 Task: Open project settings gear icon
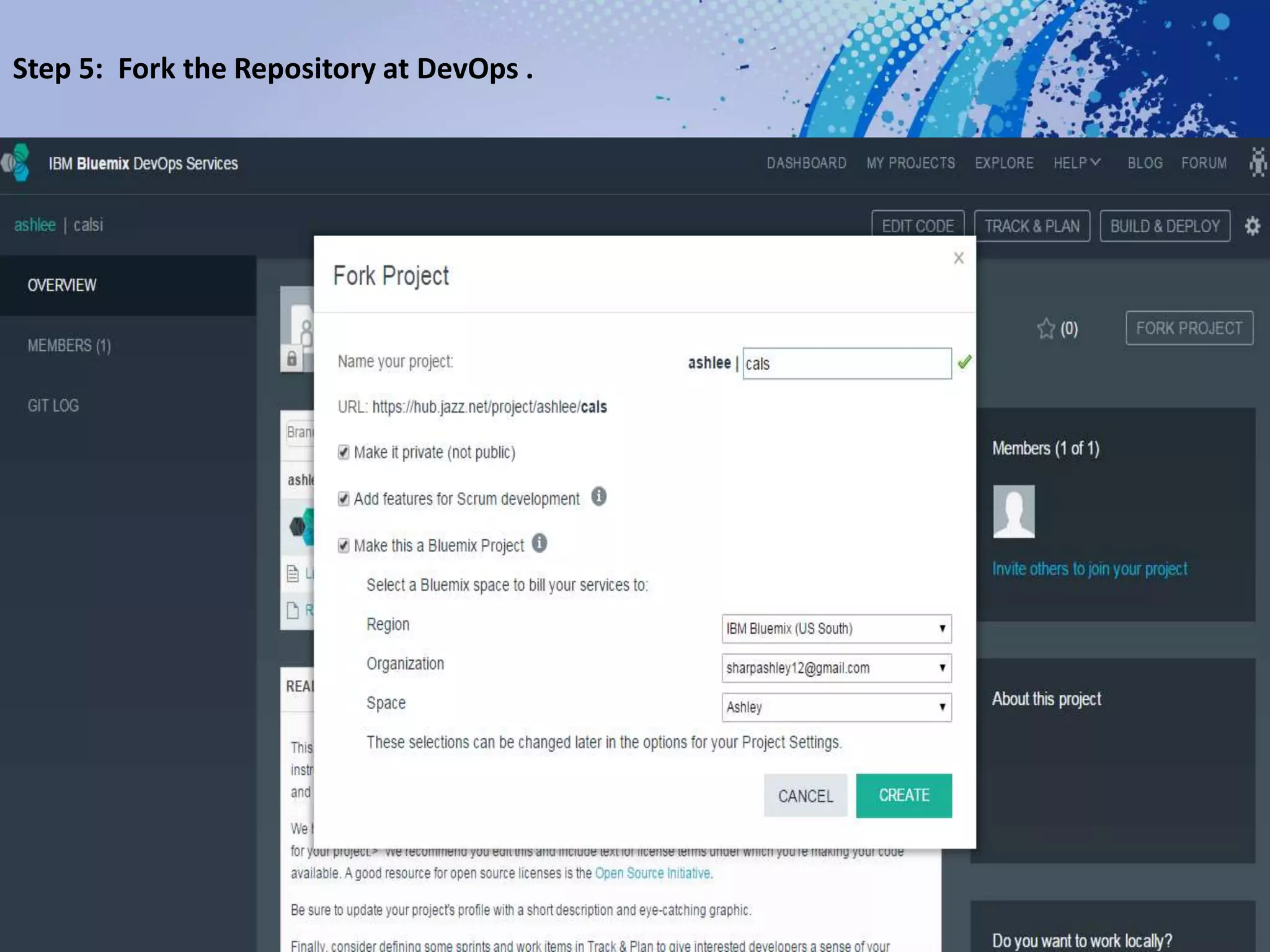1252,226
